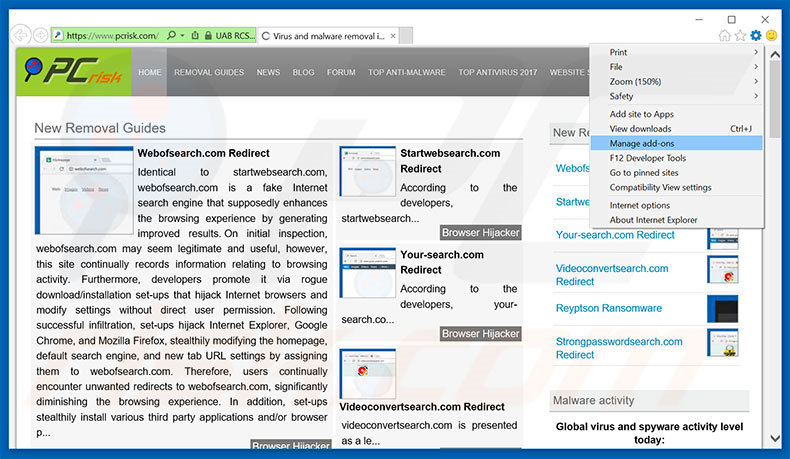Open NEWS navigation item
790x459 pixels.
tap(268, 72)
